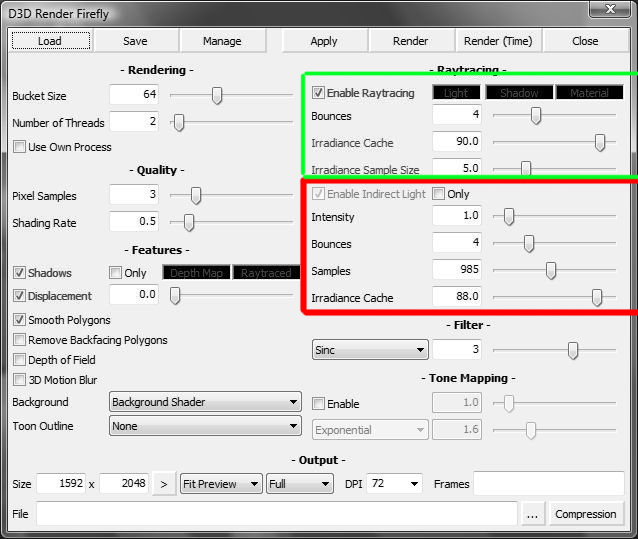Image resolution: width=638 pixels, height=539 pixels.
Task: Click the Shading Rate slider handle
Action: click(x=189, y=223)
